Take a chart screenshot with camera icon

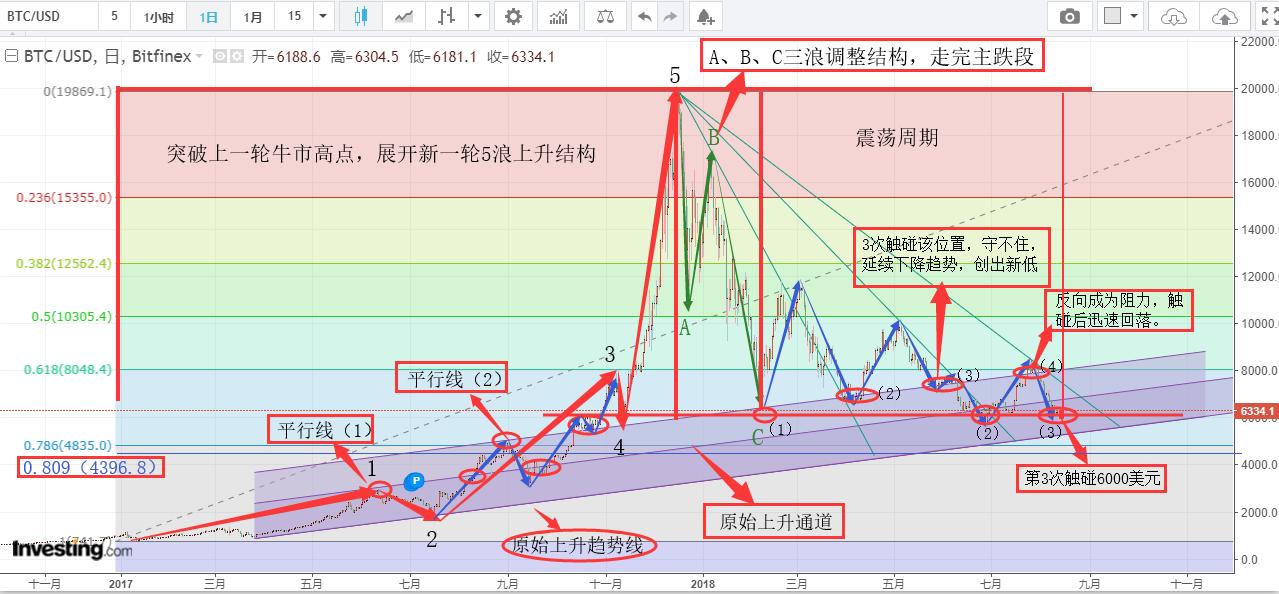coord(1070,16)
